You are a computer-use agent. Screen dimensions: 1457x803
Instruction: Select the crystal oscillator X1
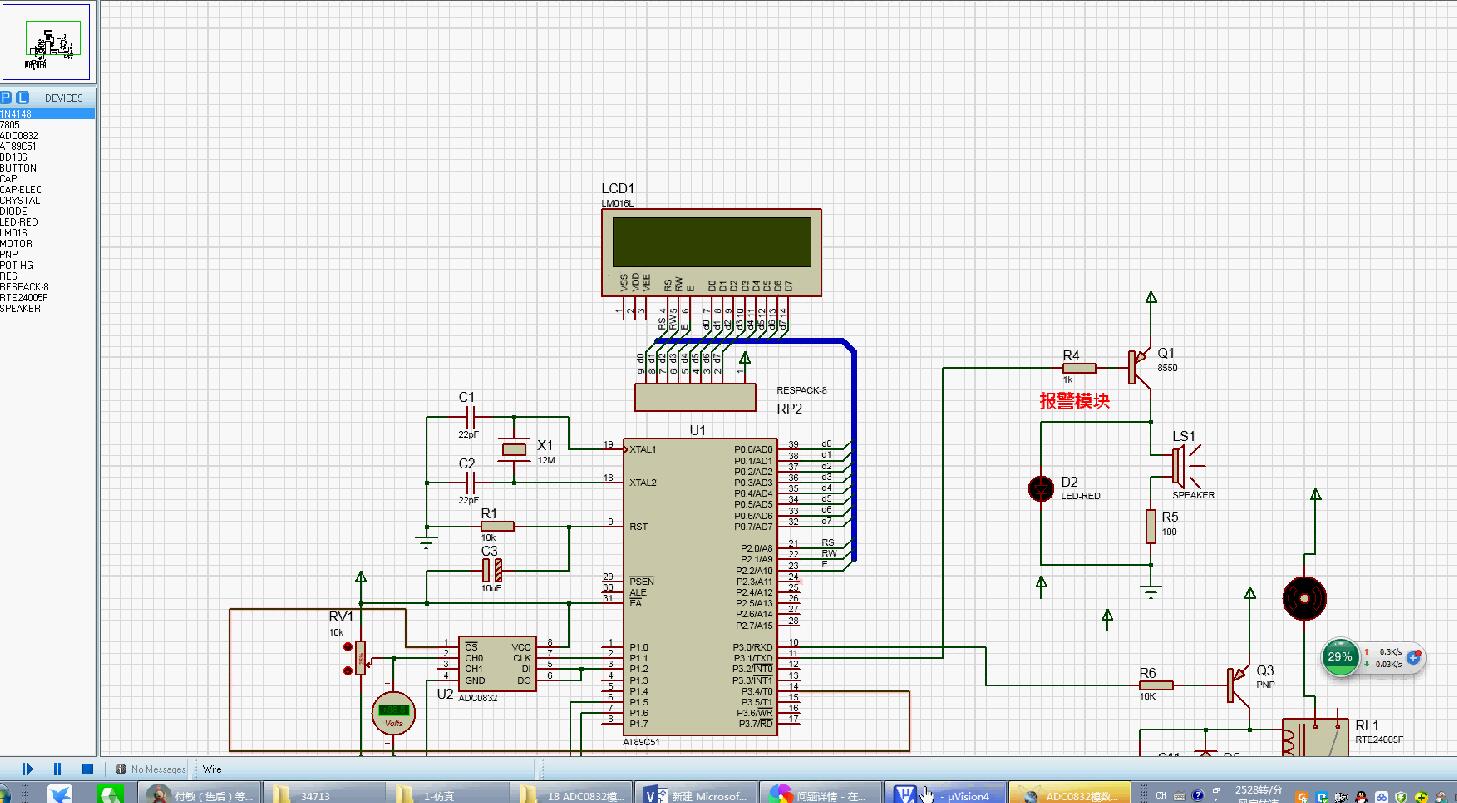(x=514, y=450)
